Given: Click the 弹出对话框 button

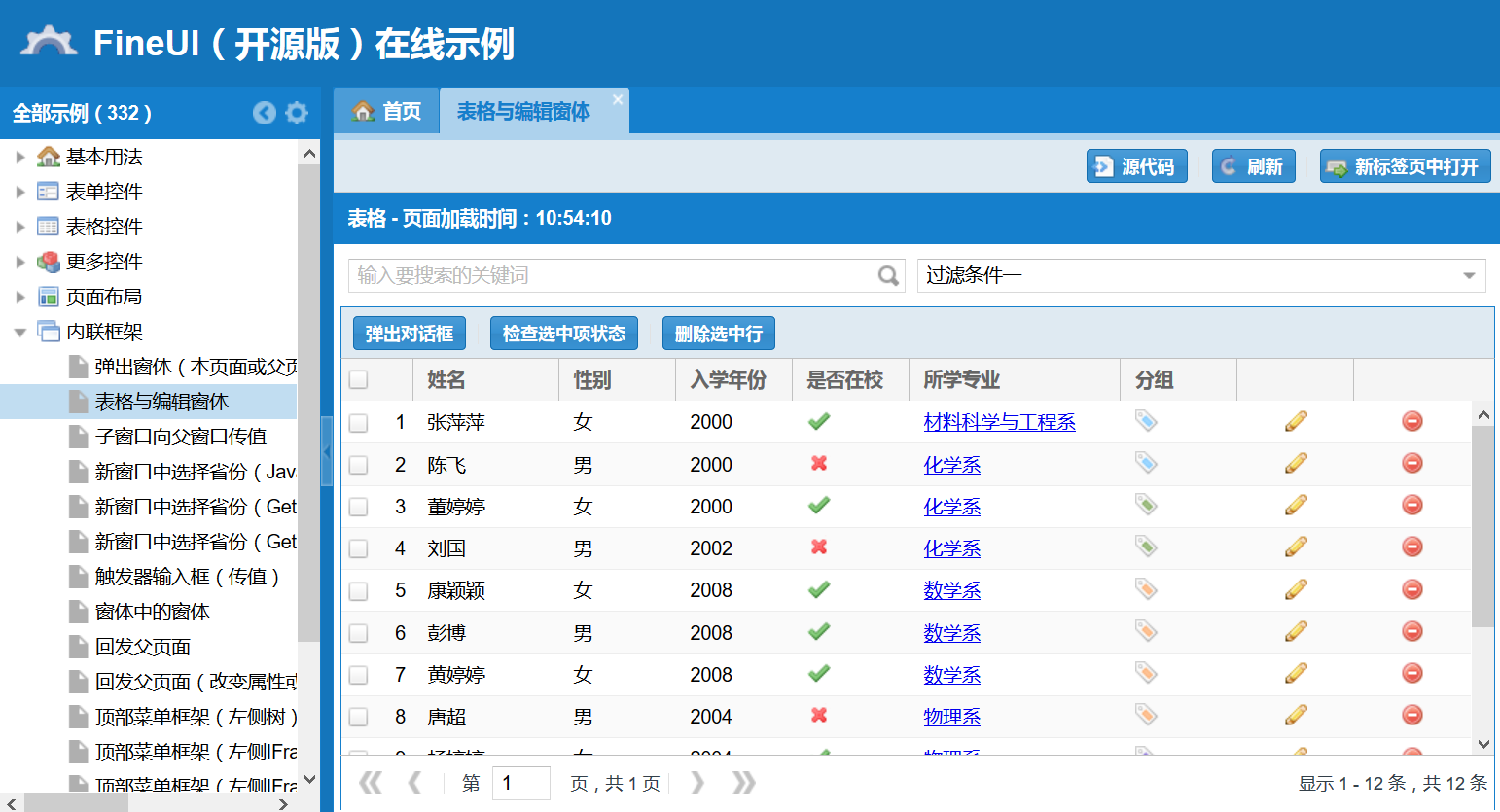Looking at the screenshot, I should click(409, 334).
